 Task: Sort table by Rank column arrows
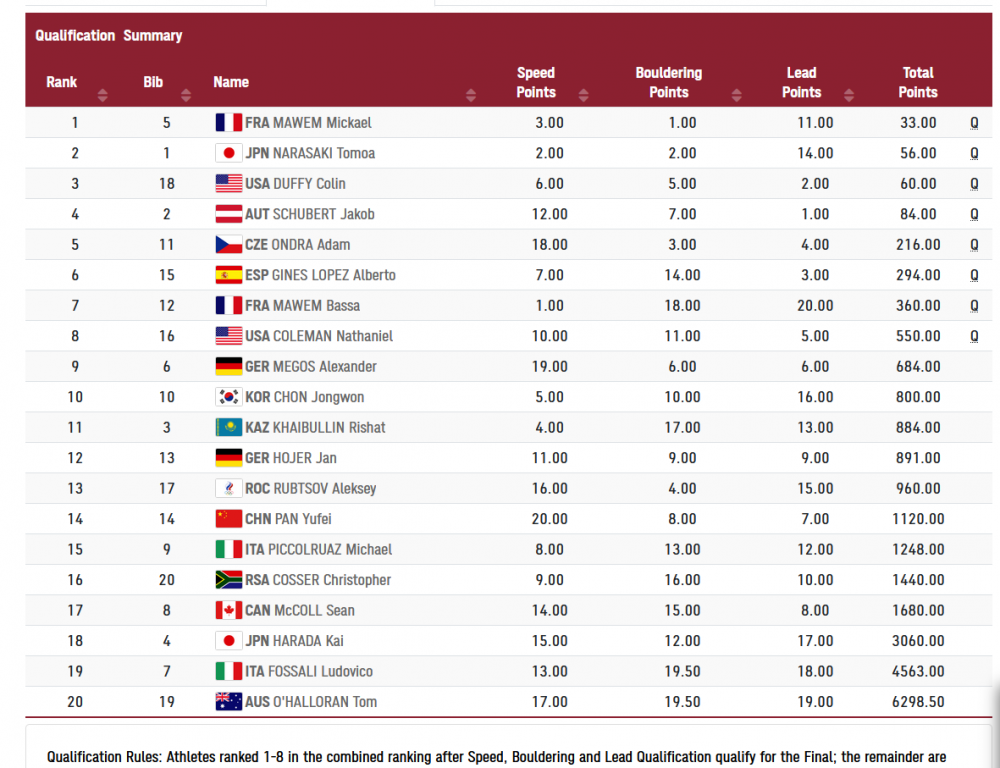[x=102, y=96]
